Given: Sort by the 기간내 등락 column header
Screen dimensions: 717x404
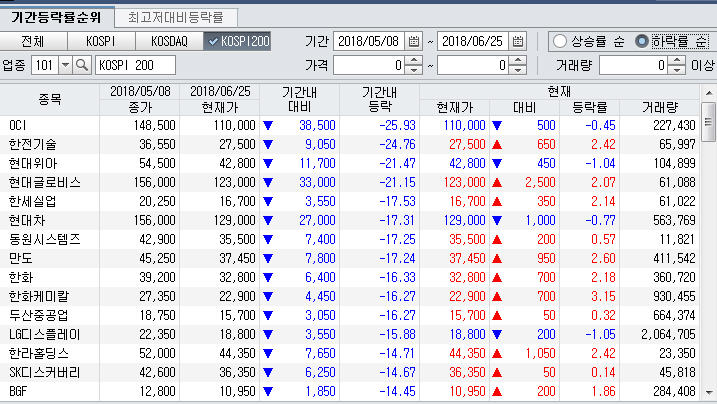Looking at the screenshot, I should tap(380, 99).
